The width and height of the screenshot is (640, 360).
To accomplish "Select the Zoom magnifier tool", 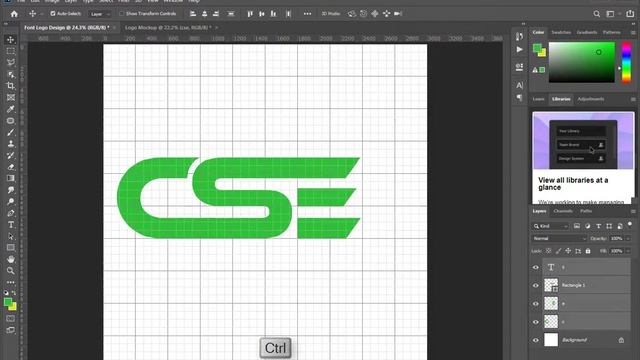I will 11,271.
